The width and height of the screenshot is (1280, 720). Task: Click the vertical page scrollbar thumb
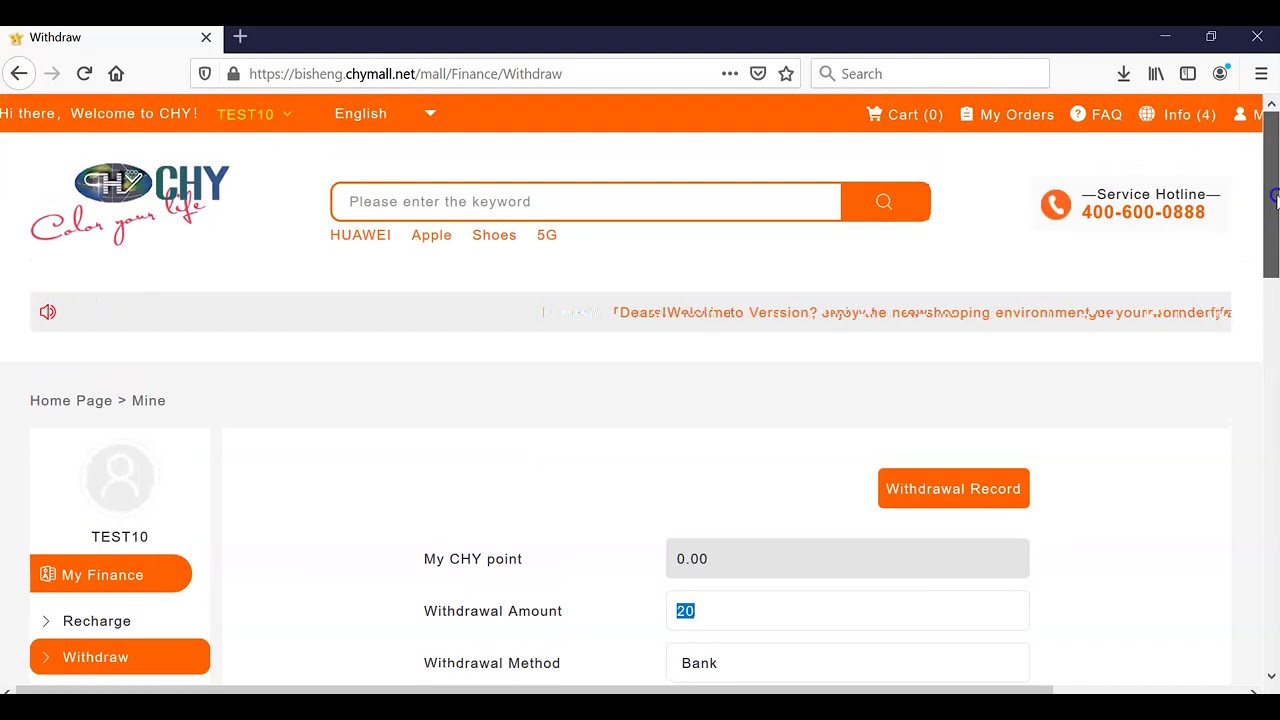(x=1271, y=195)
